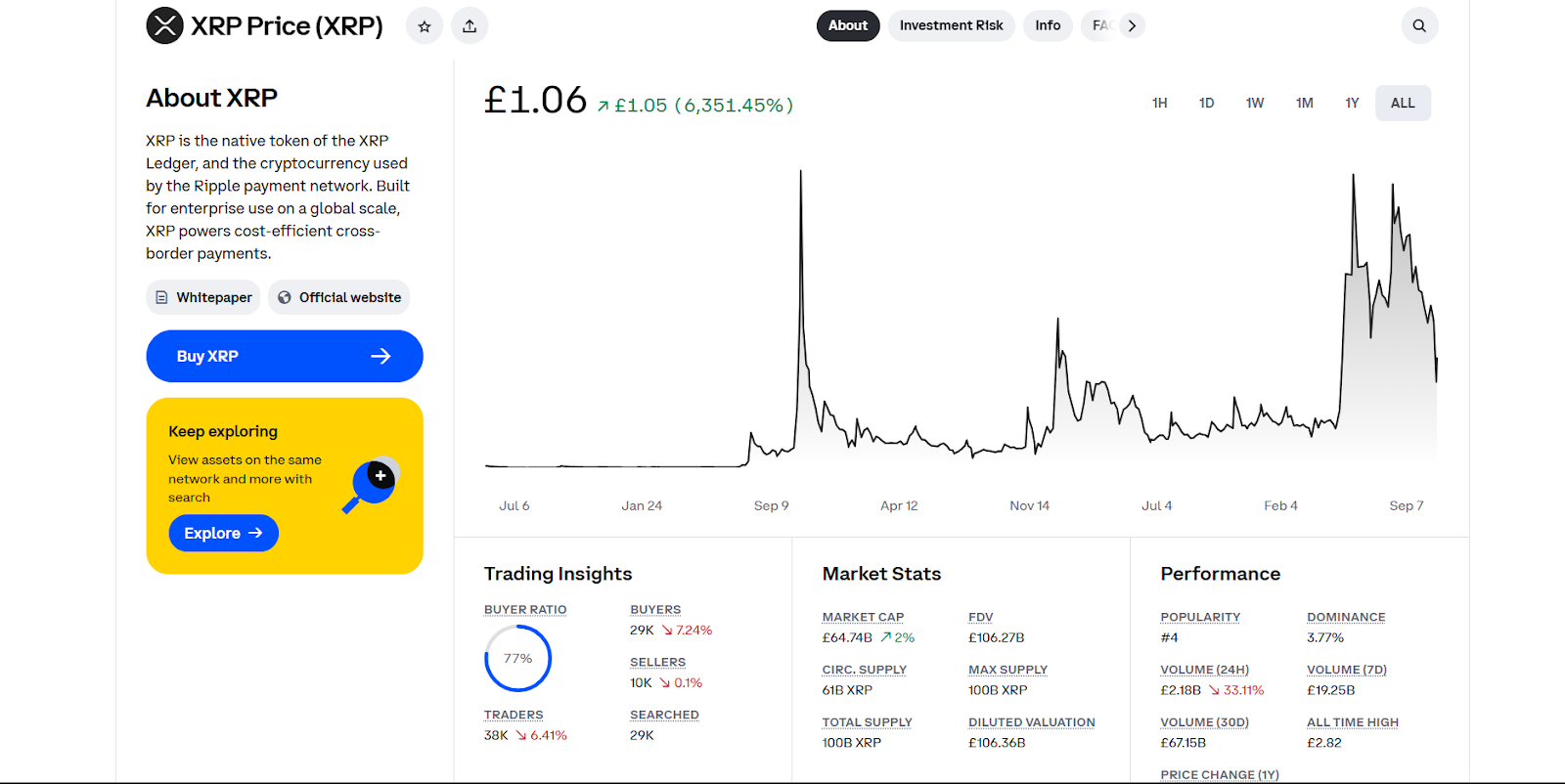Click the globe icon beside Official website
The height and width of the screenshot is (784, 1565).
coord(283,297)
